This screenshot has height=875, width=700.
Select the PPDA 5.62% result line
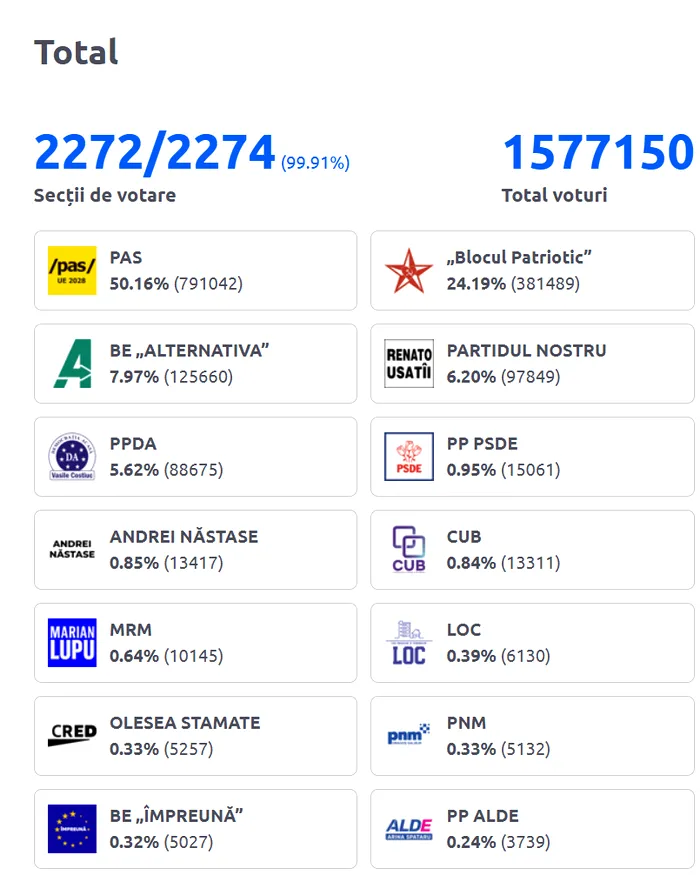(166, 470)
